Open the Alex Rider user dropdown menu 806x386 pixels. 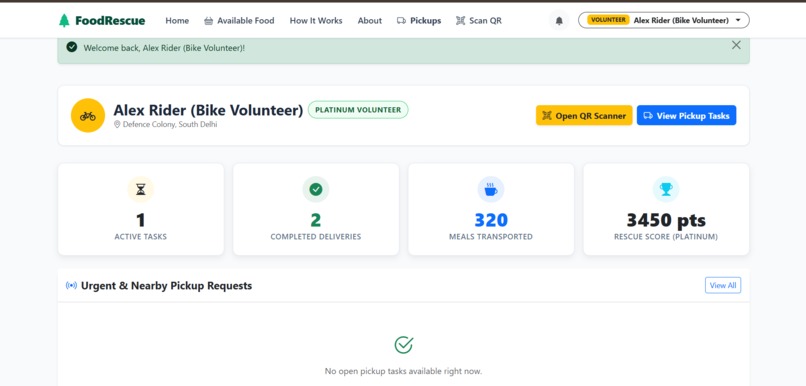click(x=664, y=21)
